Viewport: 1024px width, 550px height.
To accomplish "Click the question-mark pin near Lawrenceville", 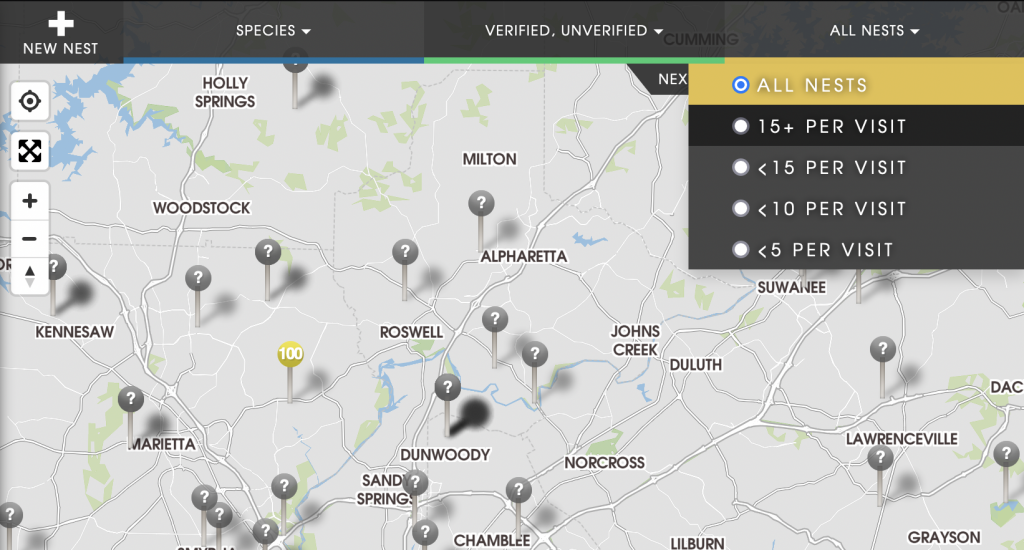I will [880, 457].
